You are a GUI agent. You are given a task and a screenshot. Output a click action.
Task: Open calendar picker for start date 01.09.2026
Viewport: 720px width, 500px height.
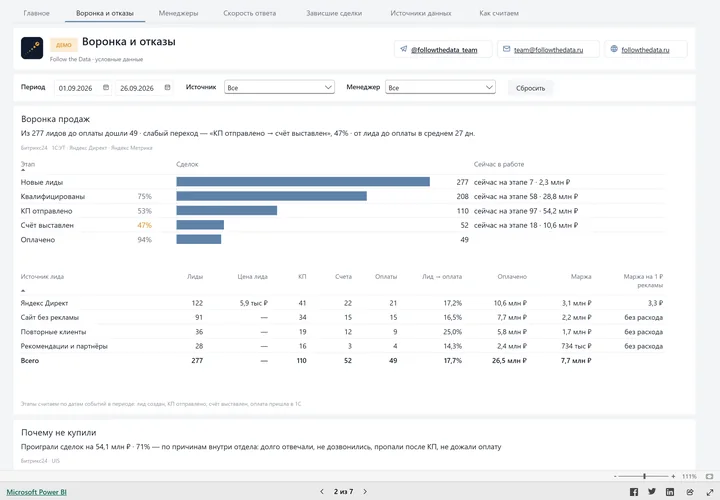tap(106, 87)
